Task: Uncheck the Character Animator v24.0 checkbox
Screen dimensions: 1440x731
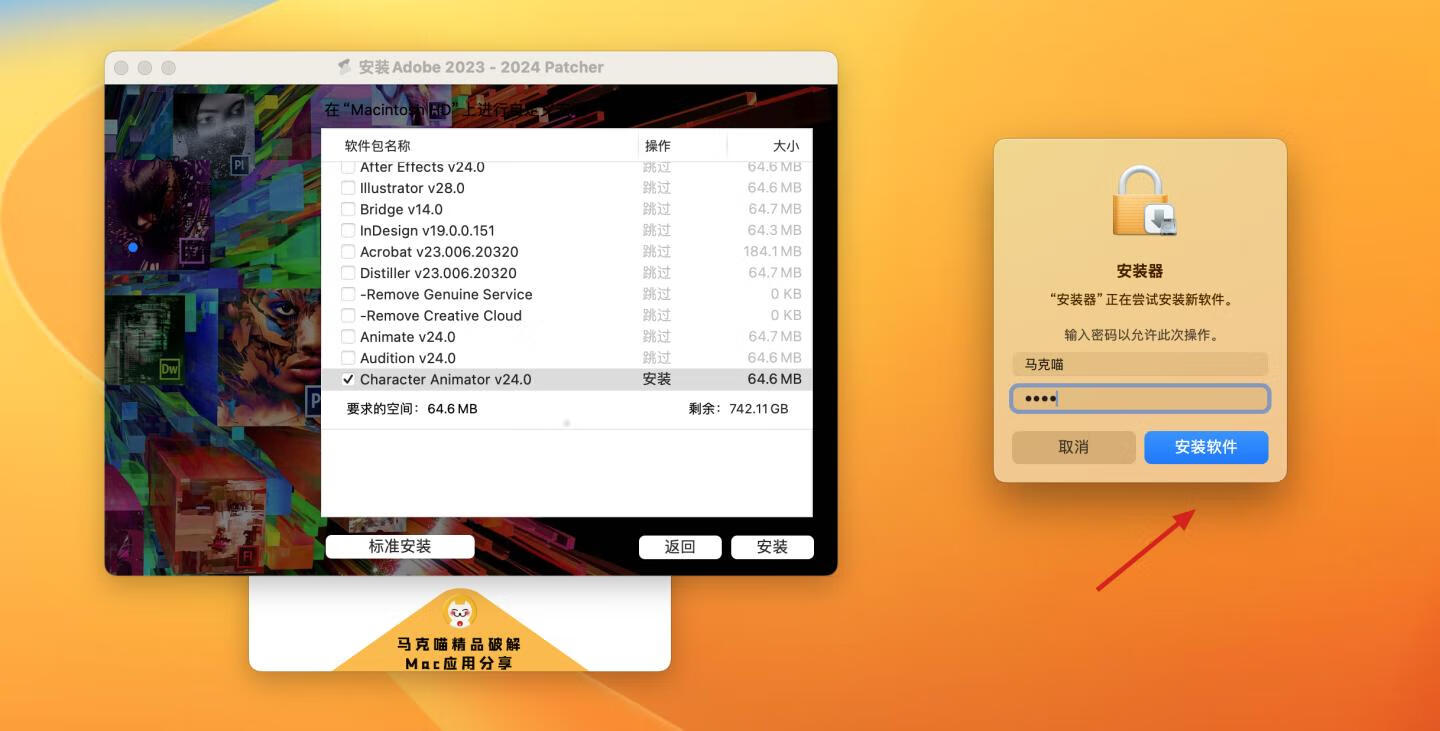Action: [348, 379]
